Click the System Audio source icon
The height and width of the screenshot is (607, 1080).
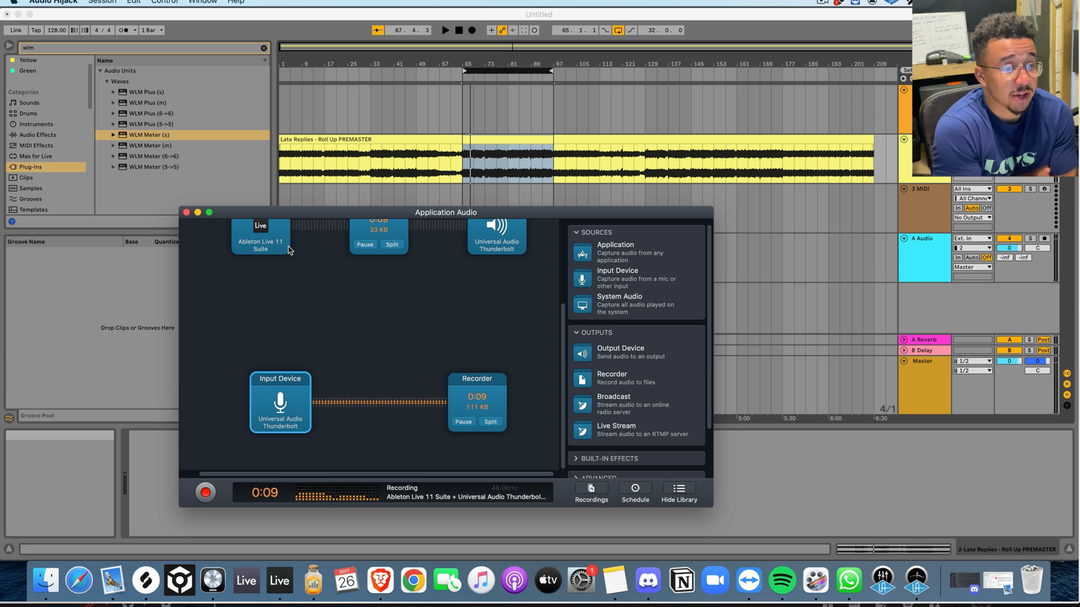[x=582, y=304]
